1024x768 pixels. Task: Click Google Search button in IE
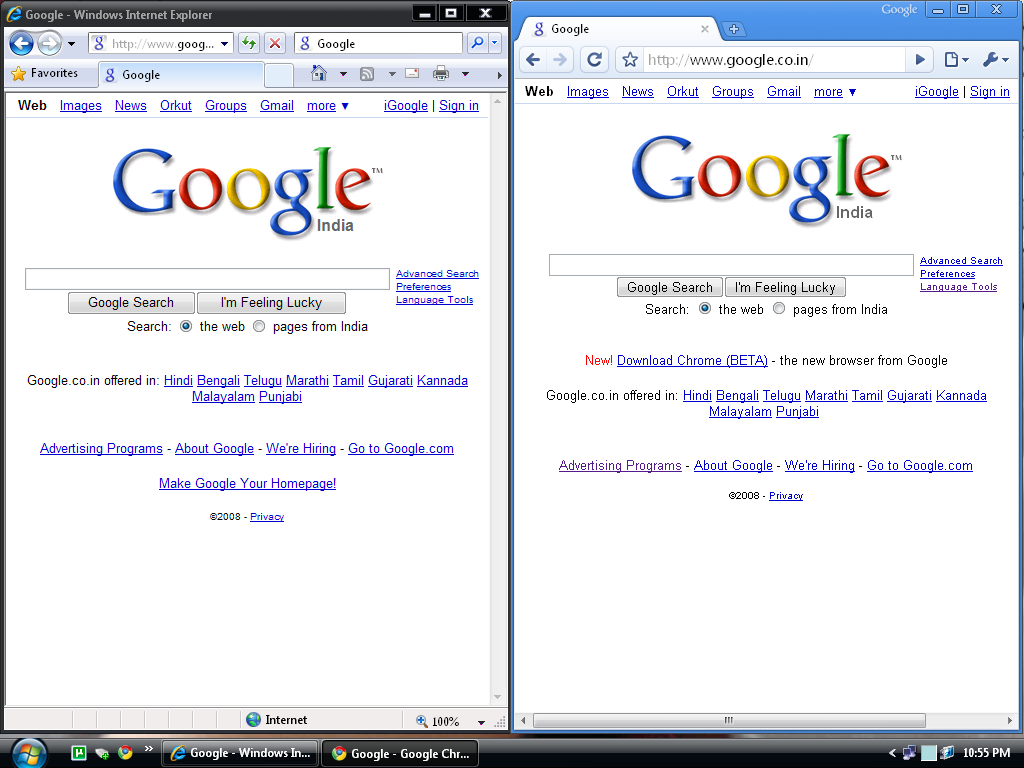131,302
